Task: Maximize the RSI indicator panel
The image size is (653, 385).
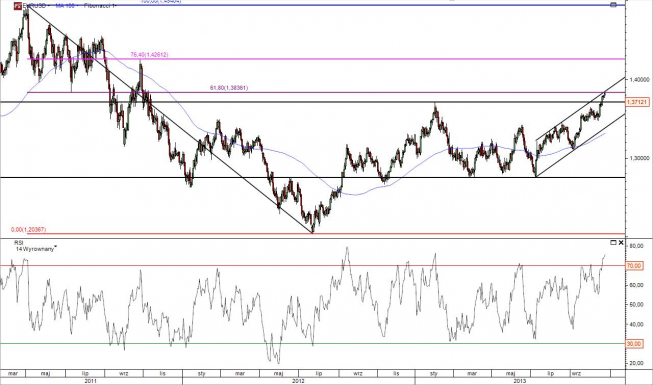Action: coord(613,242)
